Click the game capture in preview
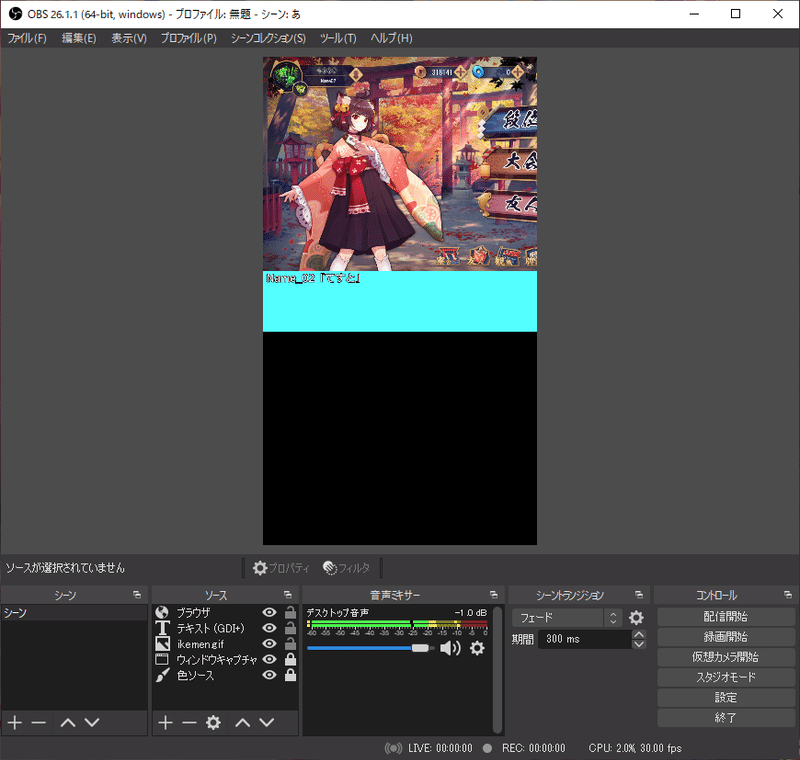The width and height of the screenshot is (800, 760). pyautogui.click(x=399, y=164)
